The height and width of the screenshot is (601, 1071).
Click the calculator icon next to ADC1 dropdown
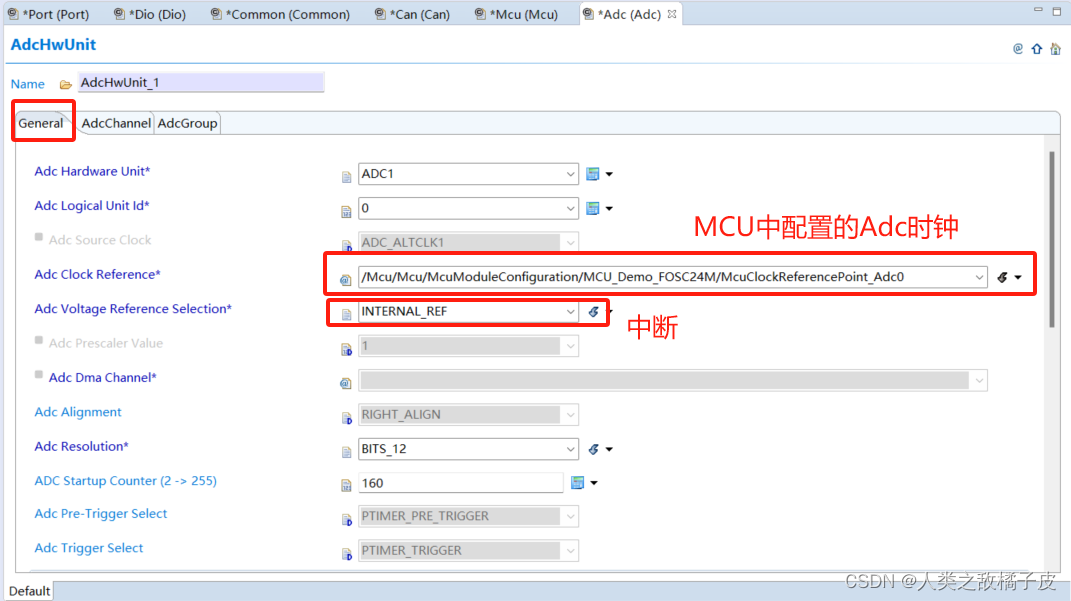592,173
